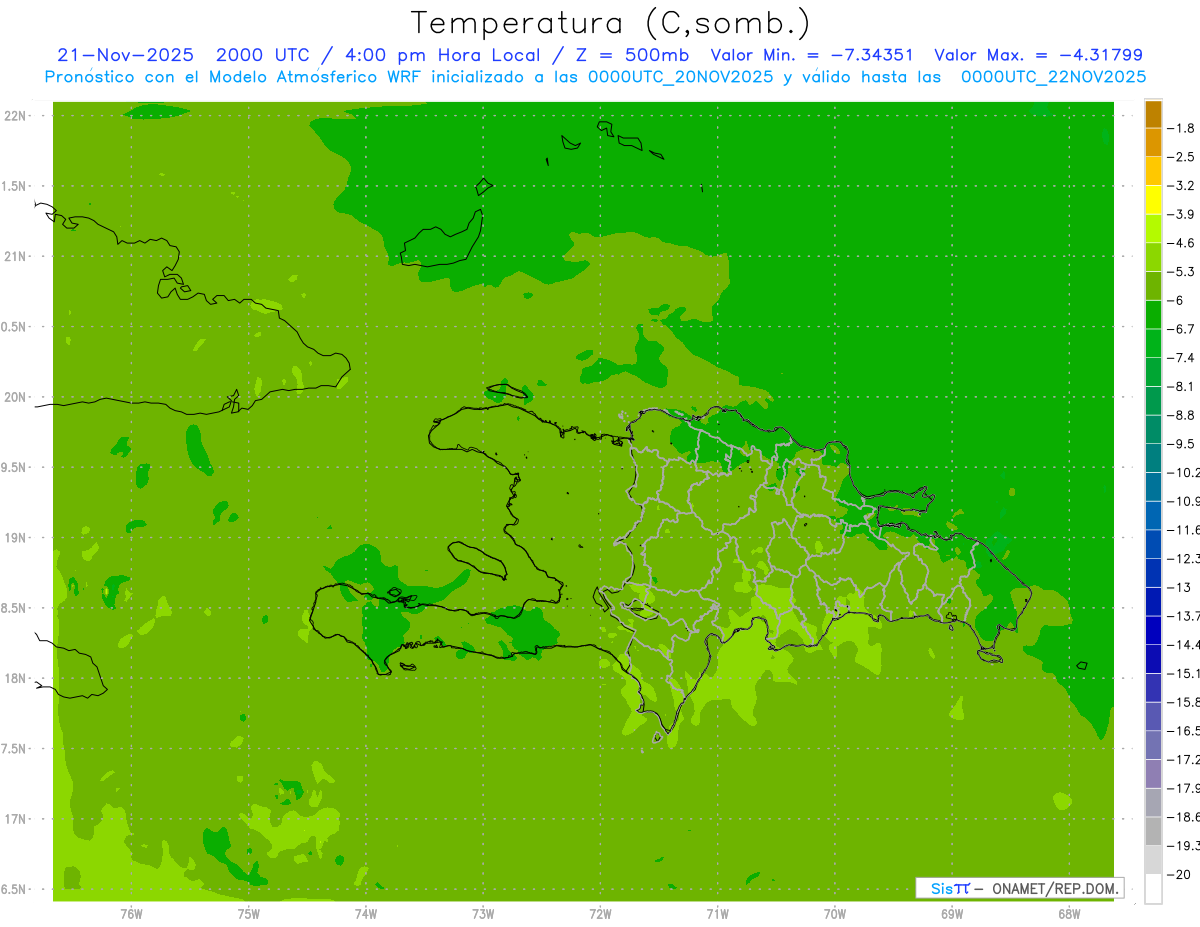This screenshot has height=927, width=1200.
Task: Click the '-20' colorbar label
Action: click(x=1179, y=874)
